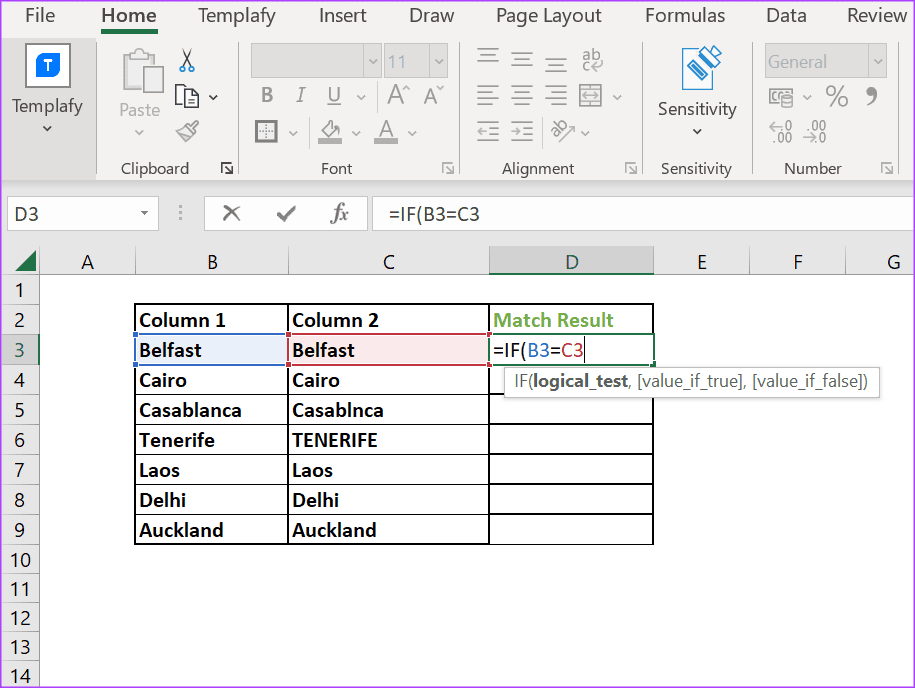Select the Format Painter brush
This screenshot has width=915, height=688.
pyautogui.click(x=187, y=132)
